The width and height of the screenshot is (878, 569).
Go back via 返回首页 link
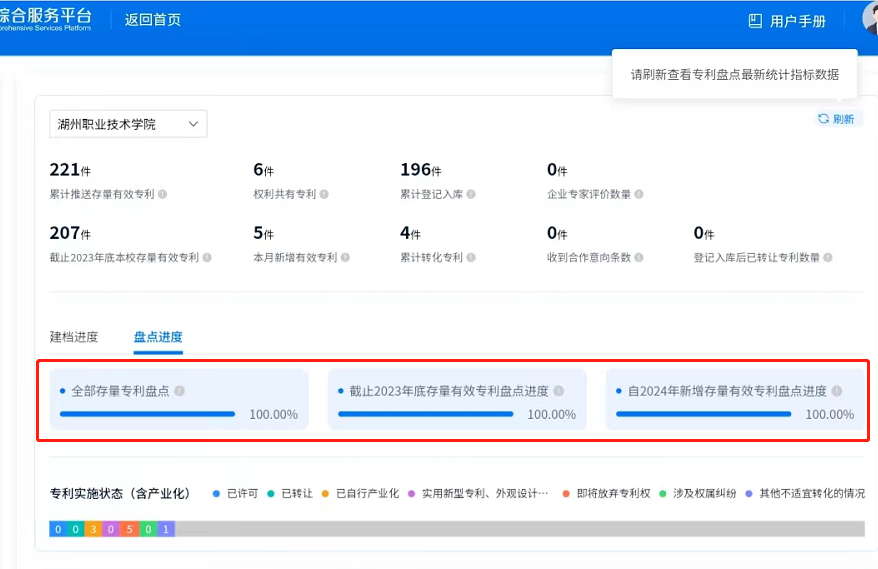pos(153,20)
